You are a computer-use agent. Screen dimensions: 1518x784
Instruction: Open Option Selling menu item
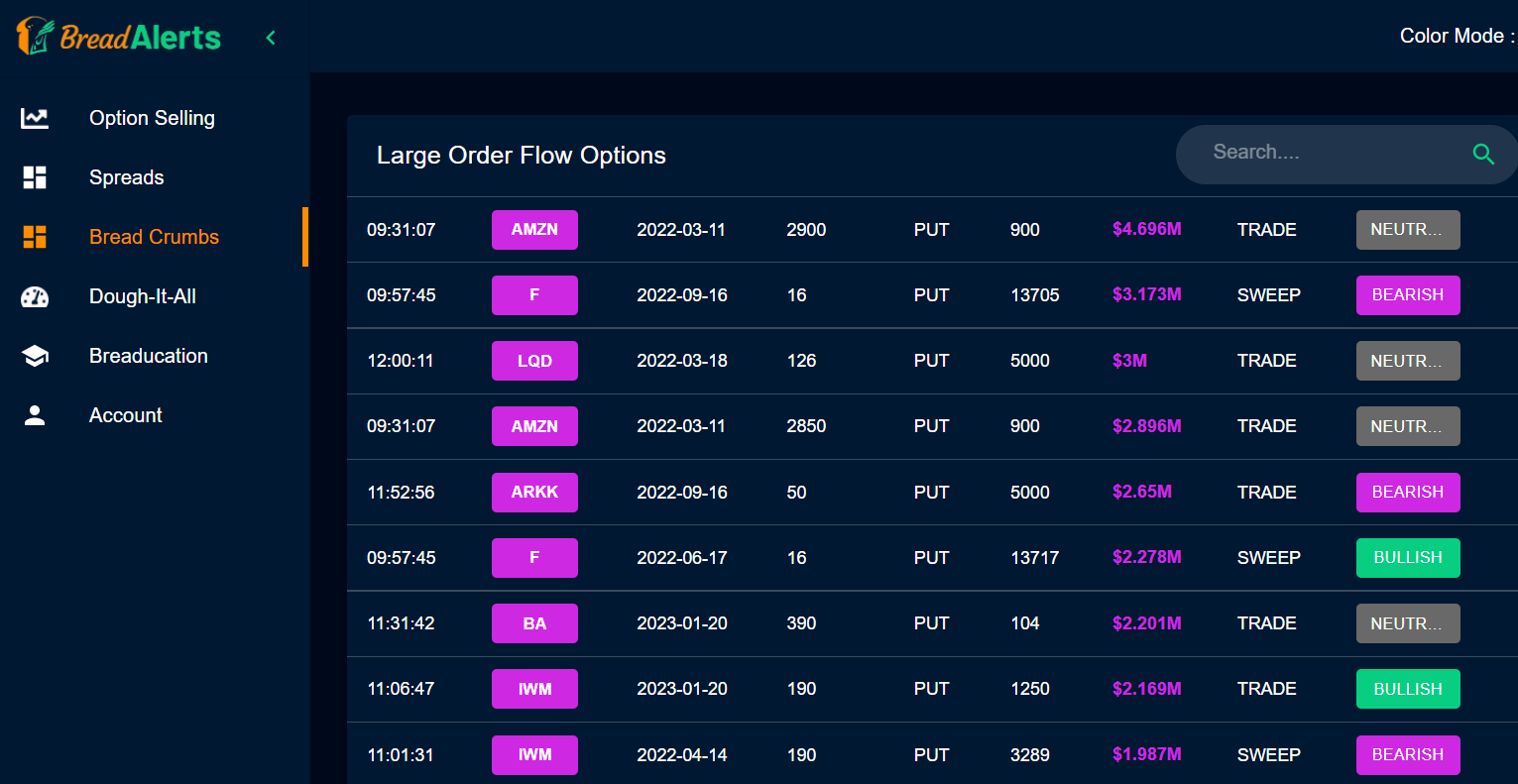click(152, 118)
